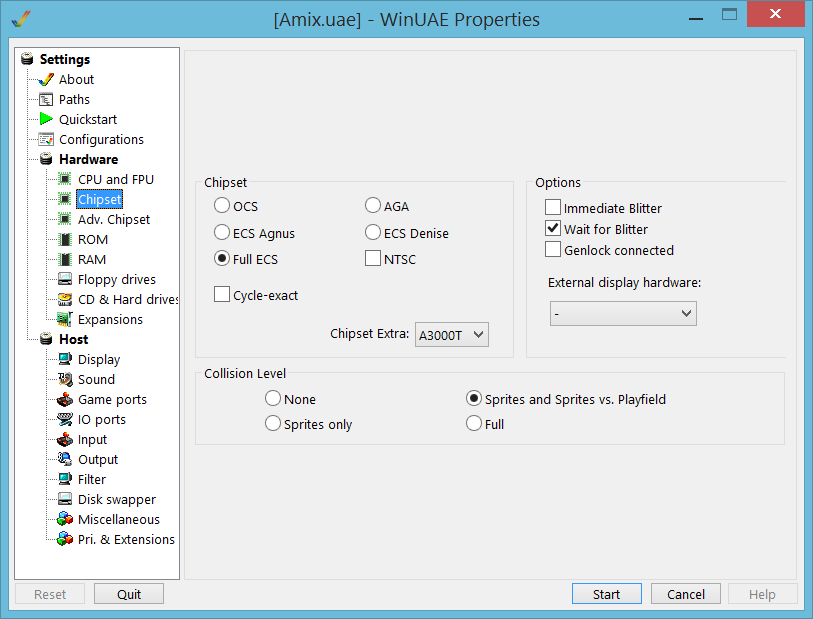
Task: Open the Miscellaneous page
Action: point(119,519)
